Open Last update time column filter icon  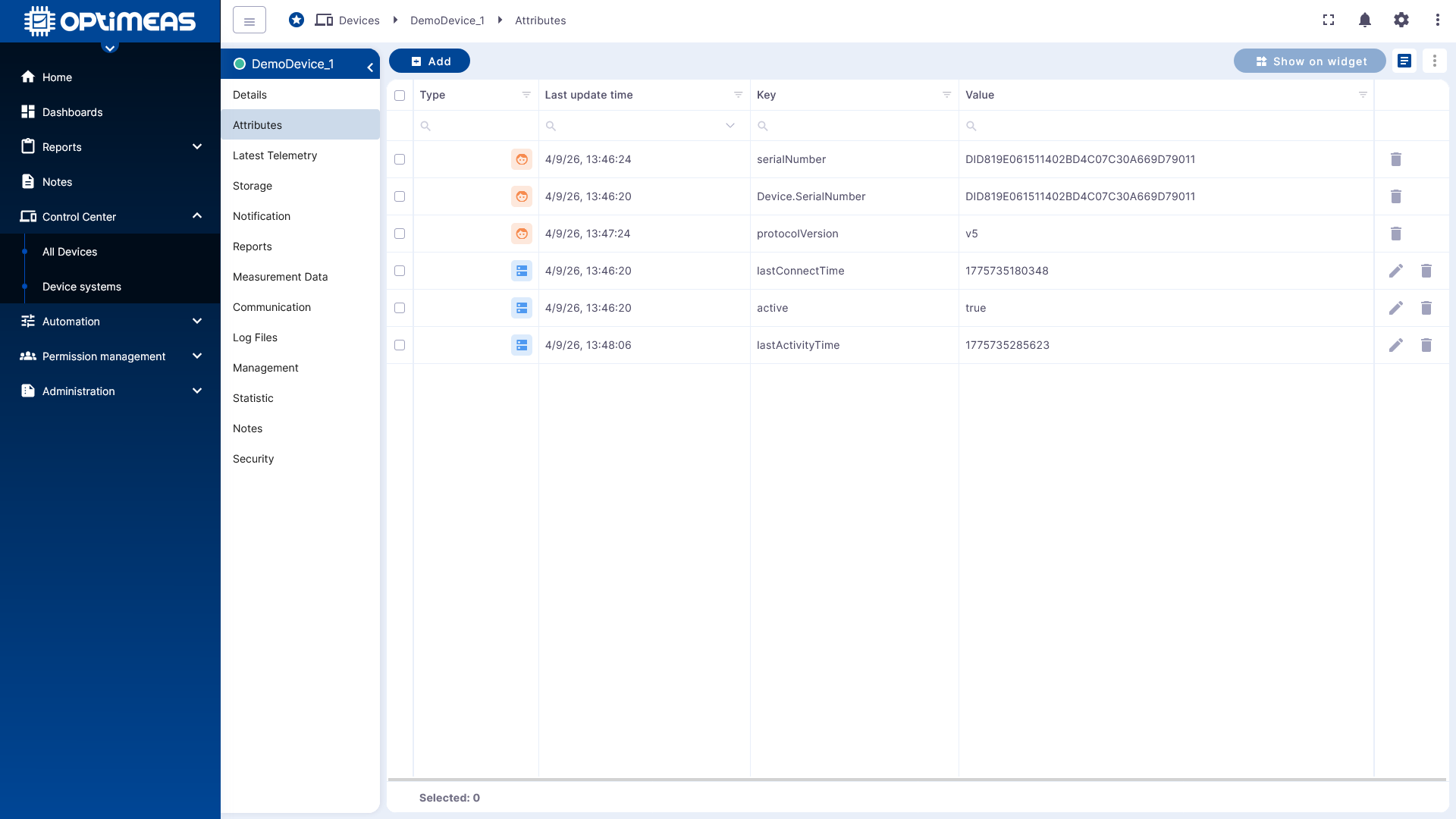click(x=739, y=95)
